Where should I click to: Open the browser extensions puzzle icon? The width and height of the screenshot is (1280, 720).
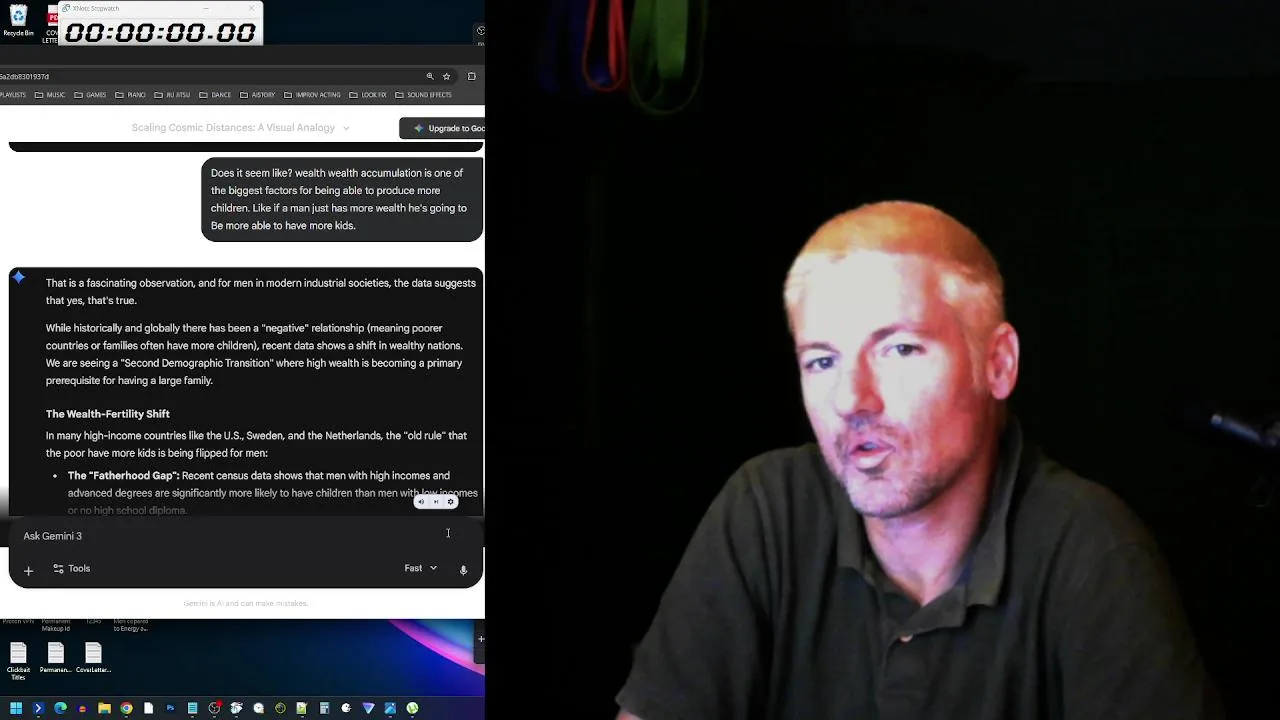[472, 76]
